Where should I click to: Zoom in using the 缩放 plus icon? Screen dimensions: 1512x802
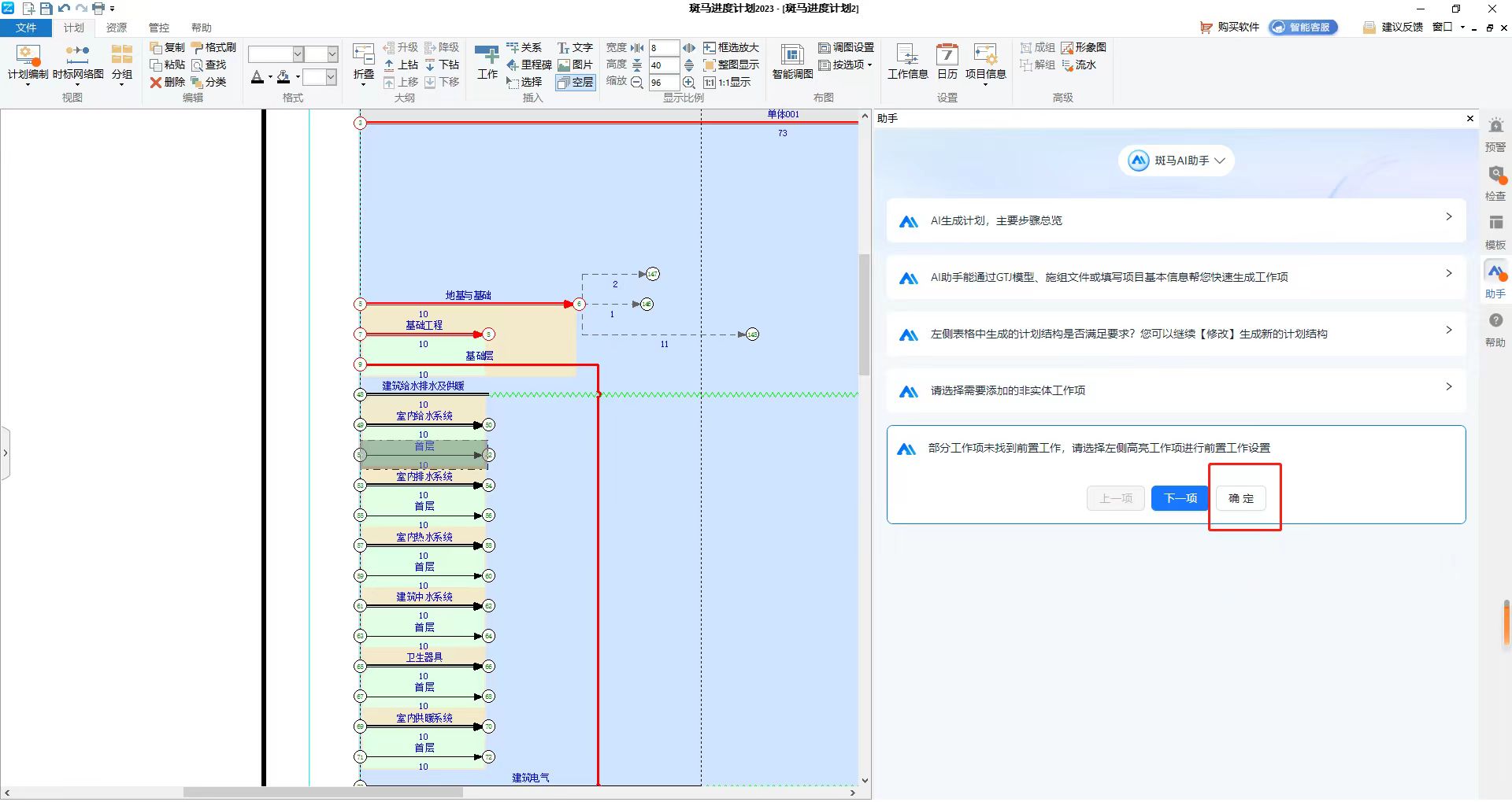pos(688,82)
